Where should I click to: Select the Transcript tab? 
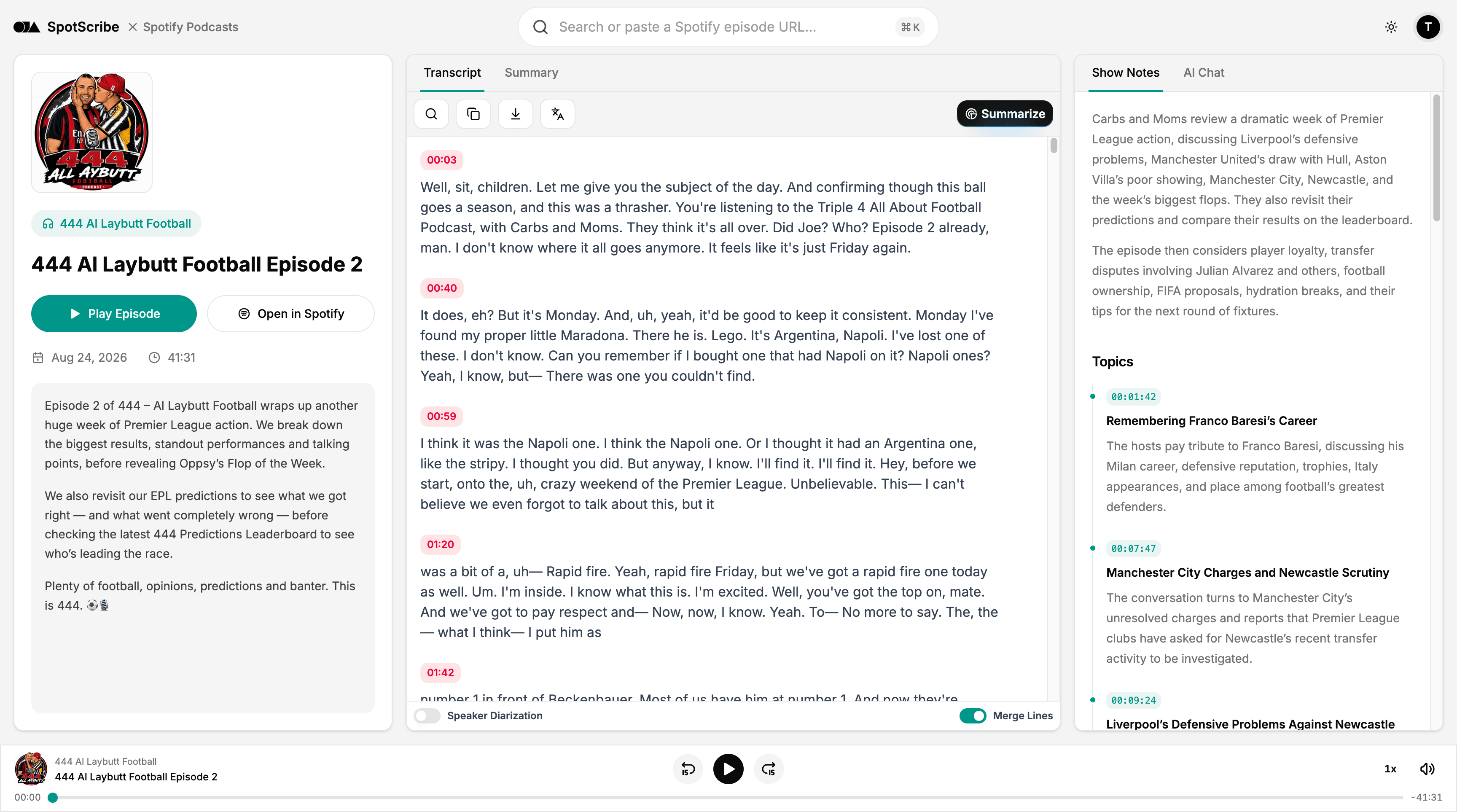point(452,73)
